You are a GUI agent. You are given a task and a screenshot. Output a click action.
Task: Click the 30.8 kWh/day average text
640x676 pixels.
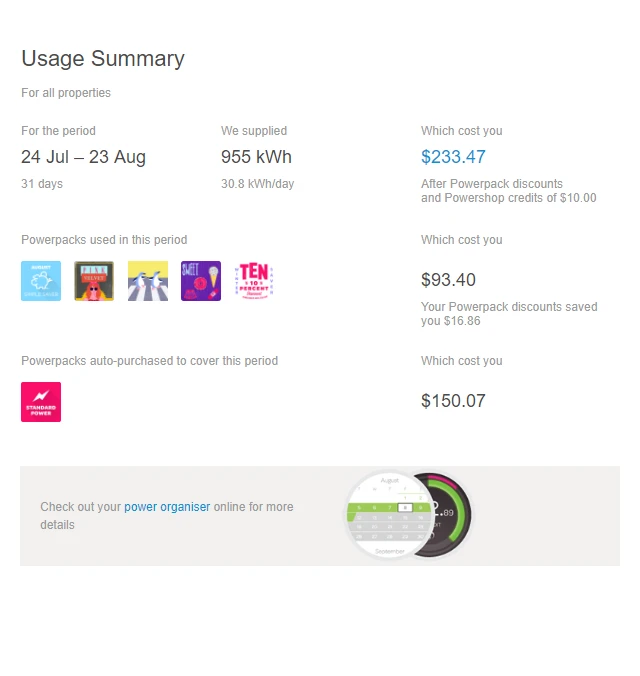click(257, 184)
